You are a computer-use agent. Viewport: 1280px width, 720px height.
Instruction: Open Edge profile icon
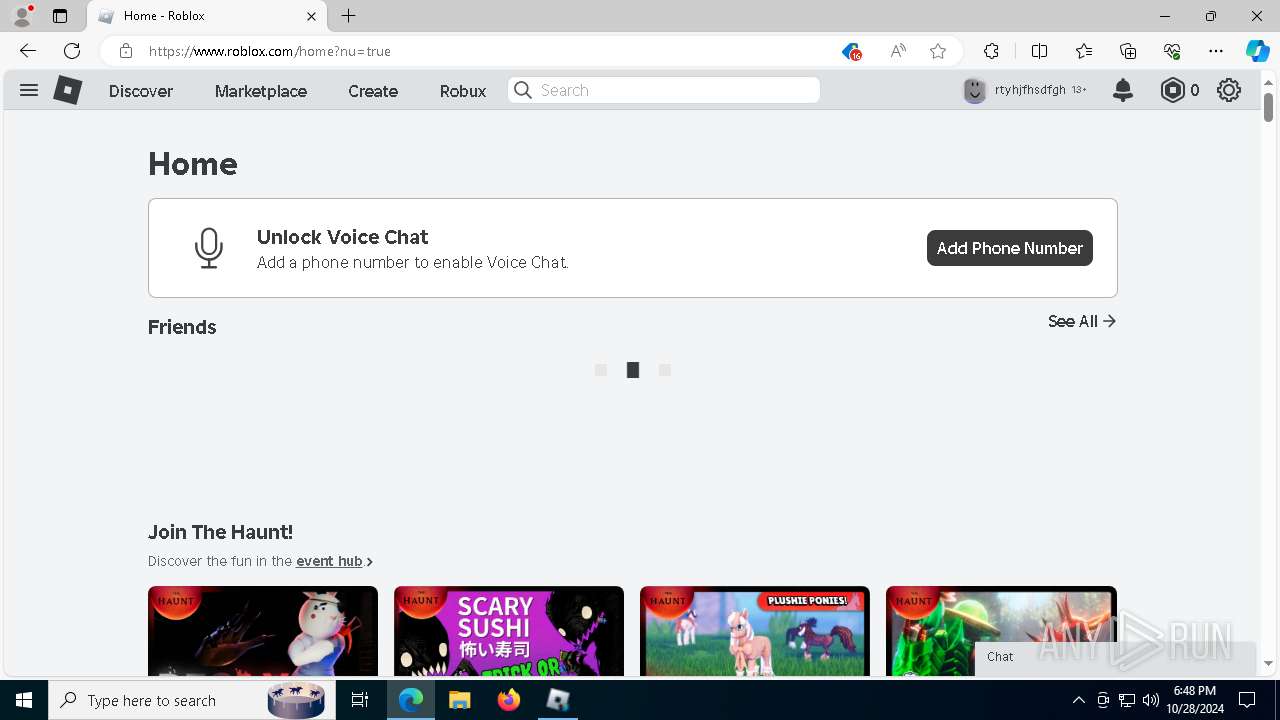[x=22, y=16]
